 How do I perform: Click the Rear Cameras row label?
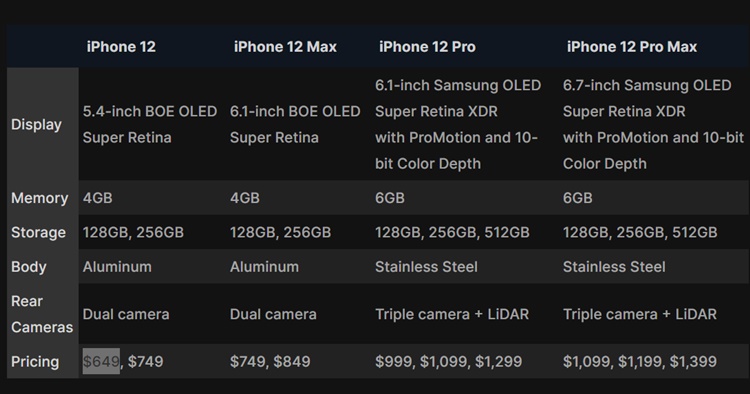(x=42, y=314)
